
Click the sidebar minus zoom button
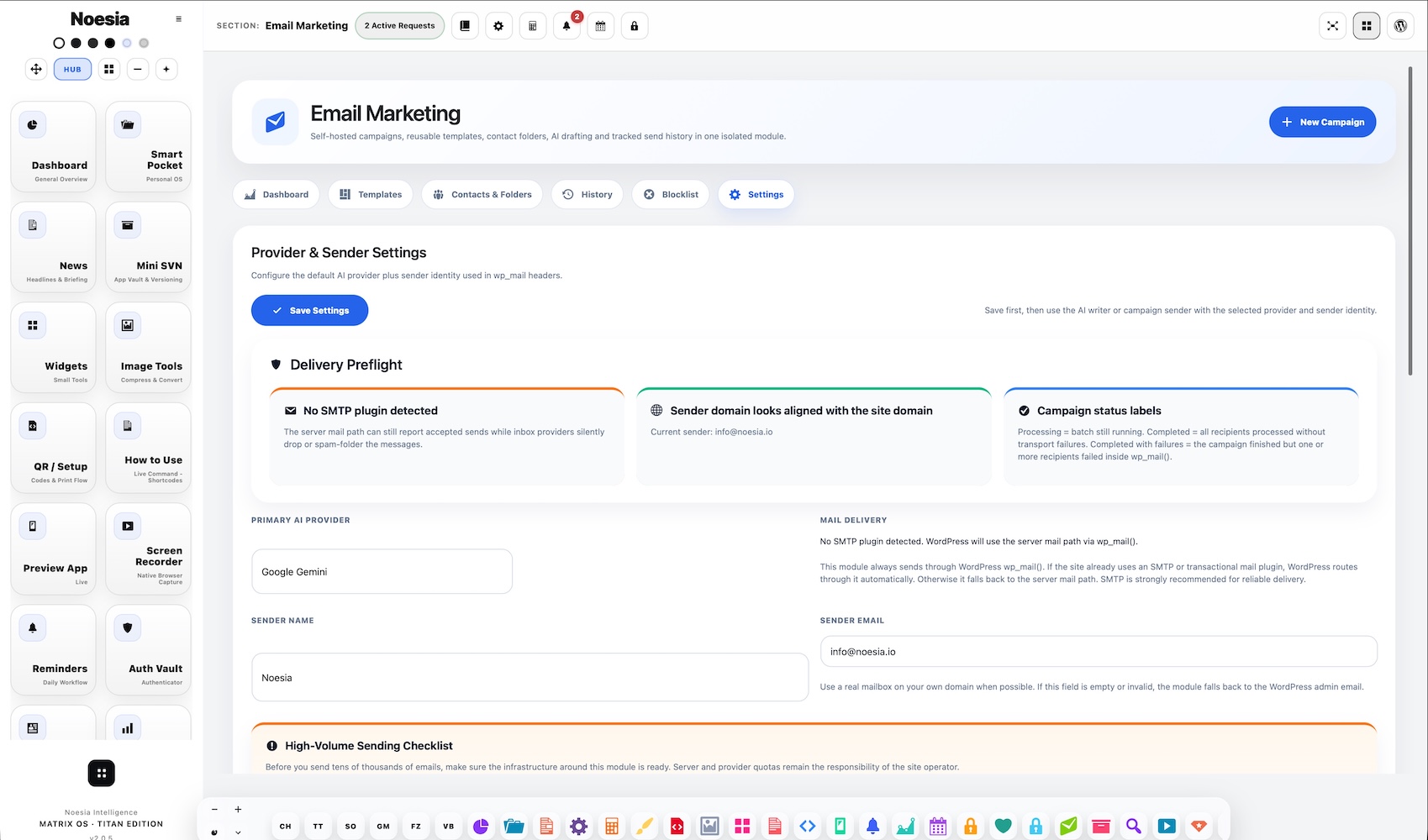[x=138, y=69]
